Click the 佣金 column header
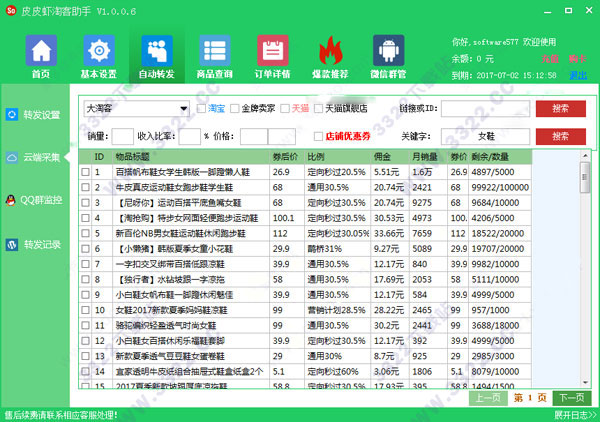This screenshot has height=422, width=600. [x=390, y=157]
